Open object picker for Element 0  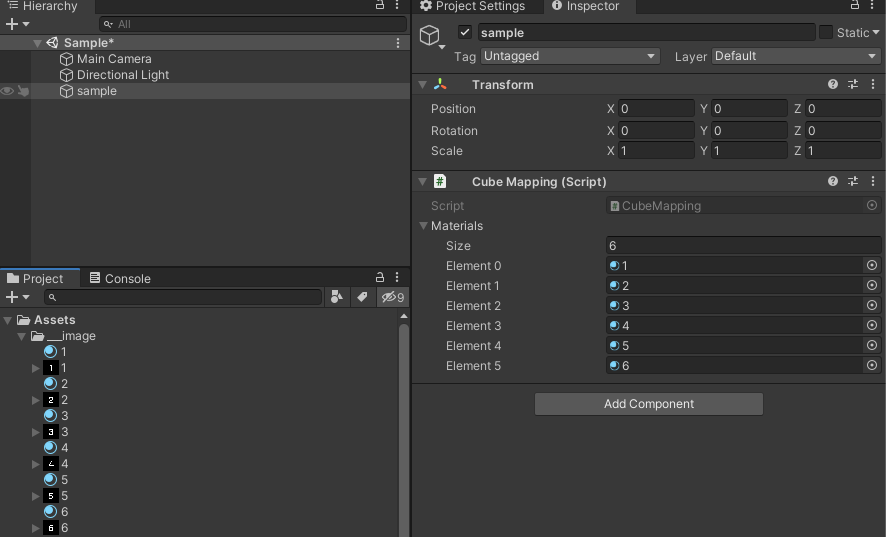click(x=872, y=265)
